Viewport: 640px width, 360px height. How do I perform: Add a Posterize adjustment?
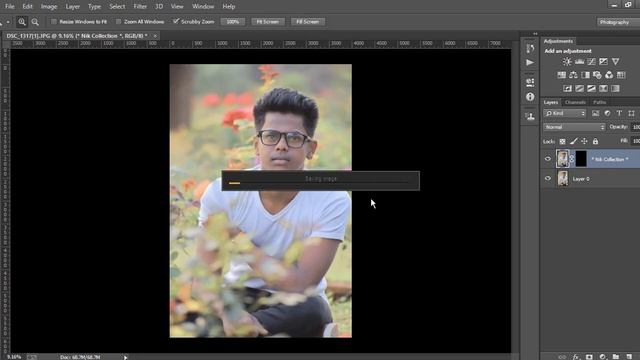(579, 88)
